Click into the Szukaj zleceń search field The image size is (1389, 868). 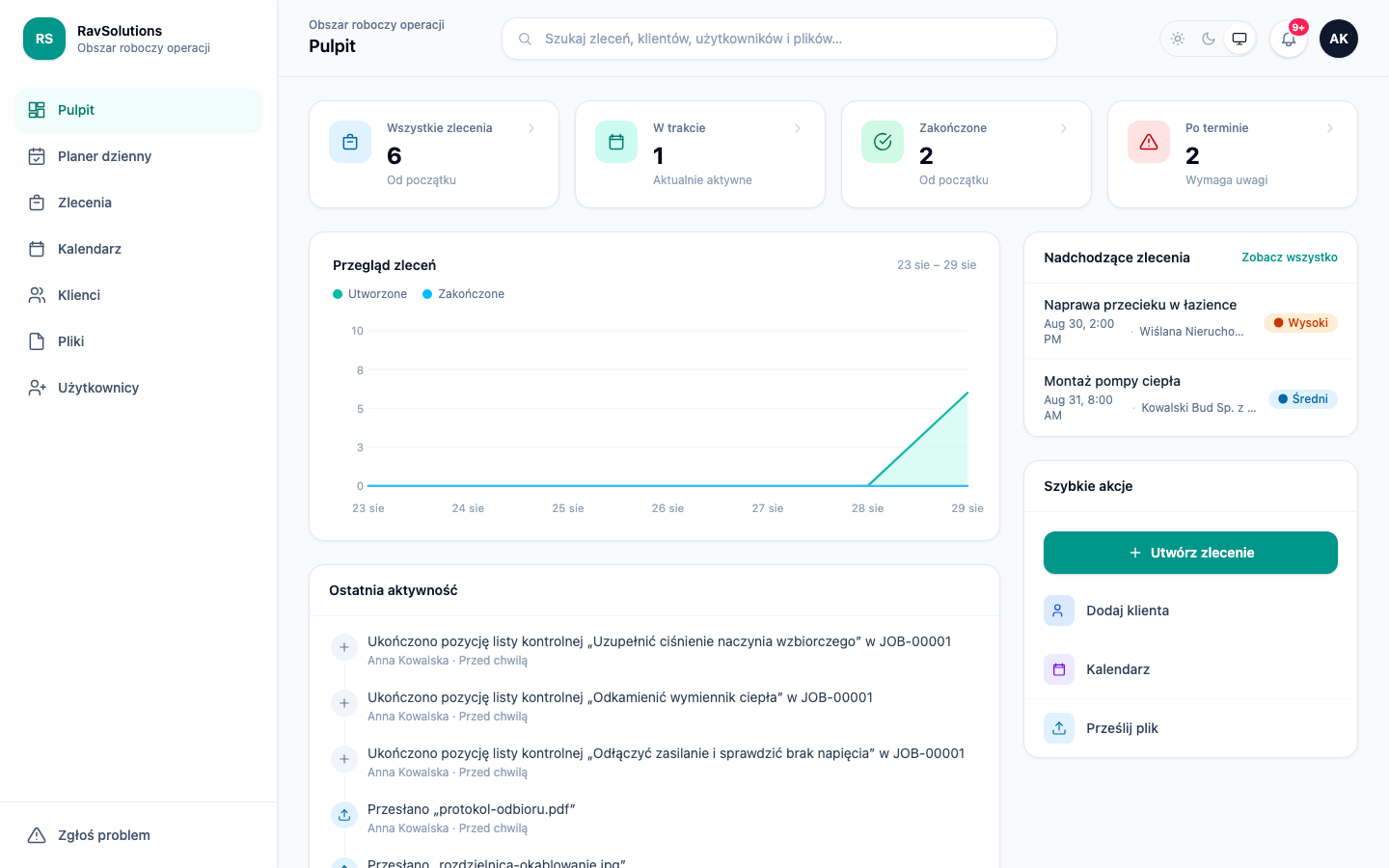point(779,39)
